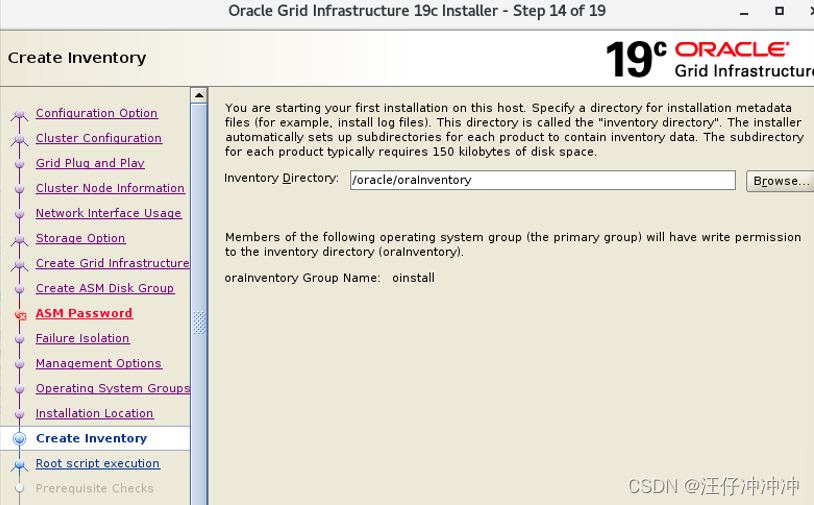Click the Create Inventory current-step bullet
The height and width of the screenshot is (505, 814).
click(19, 439)
